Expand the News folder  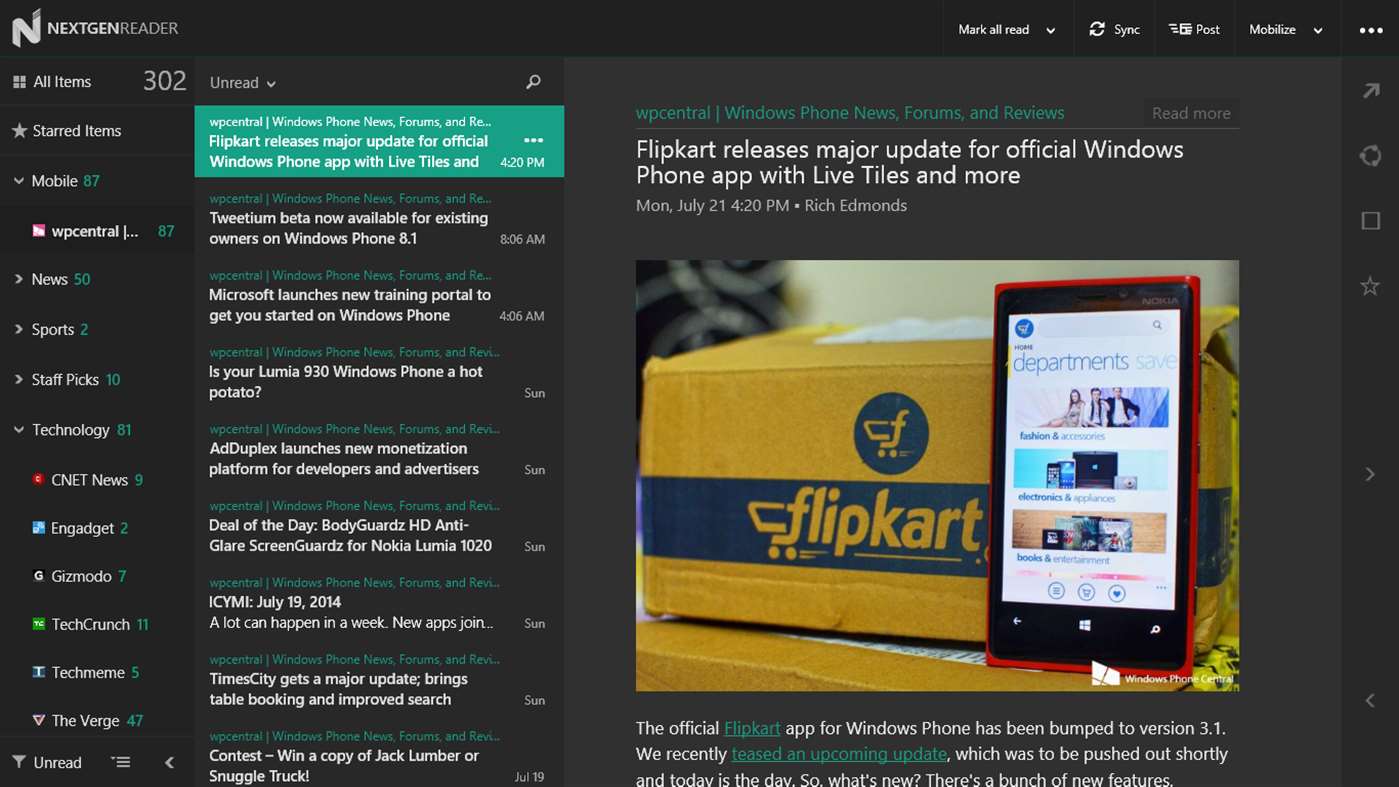(x=18, y=279)
